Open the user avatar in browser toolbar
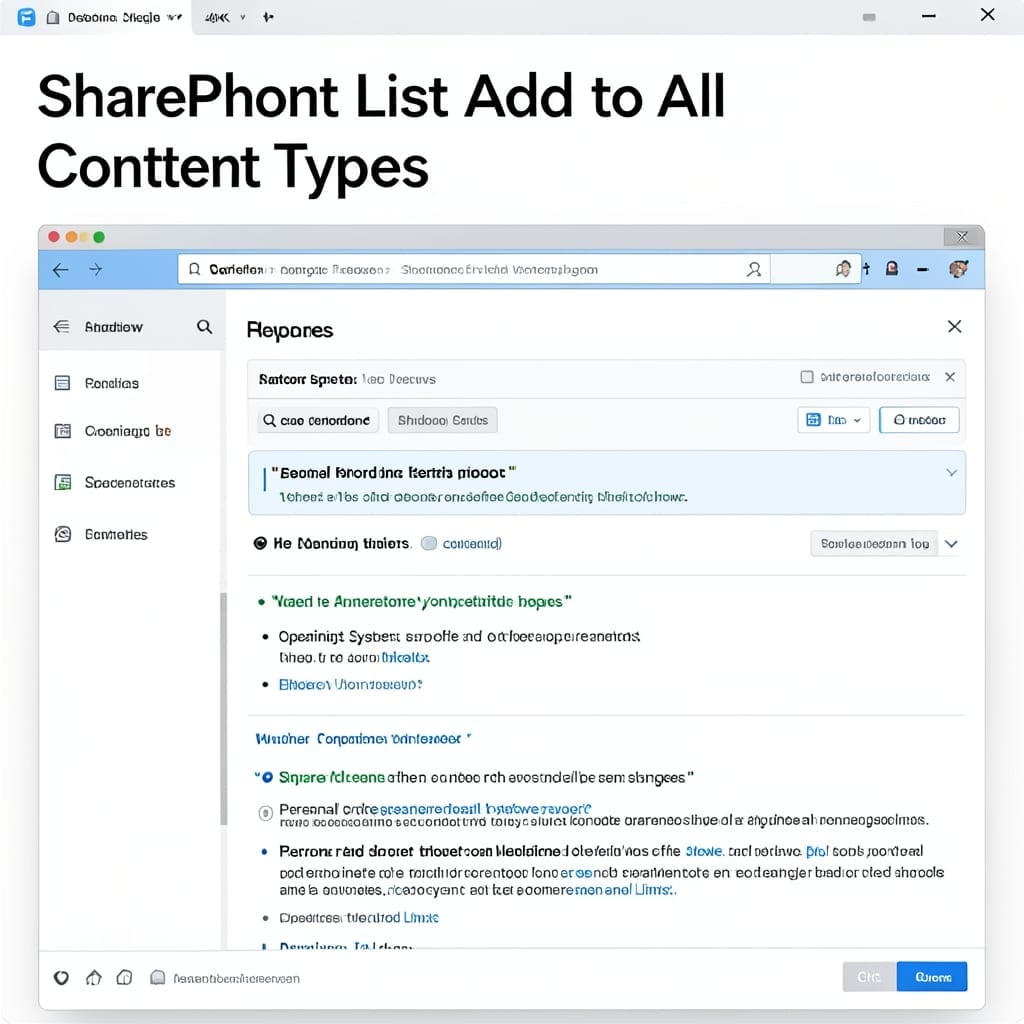 958,268
